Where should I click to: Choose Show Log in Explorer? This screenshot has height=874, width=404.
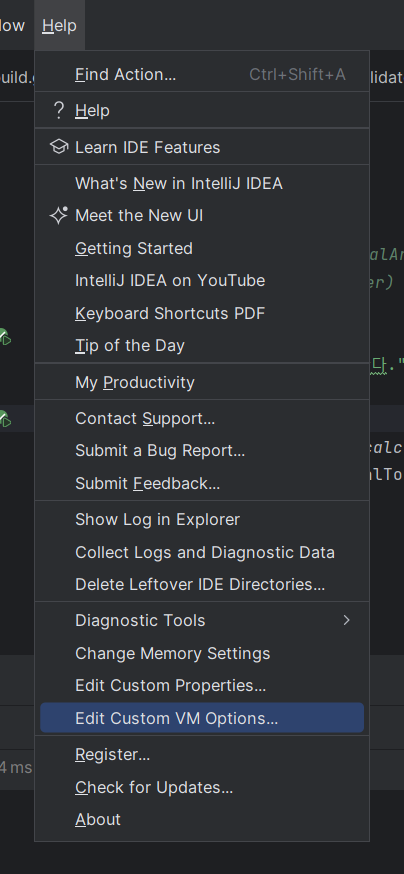click(x=202, y=519)
